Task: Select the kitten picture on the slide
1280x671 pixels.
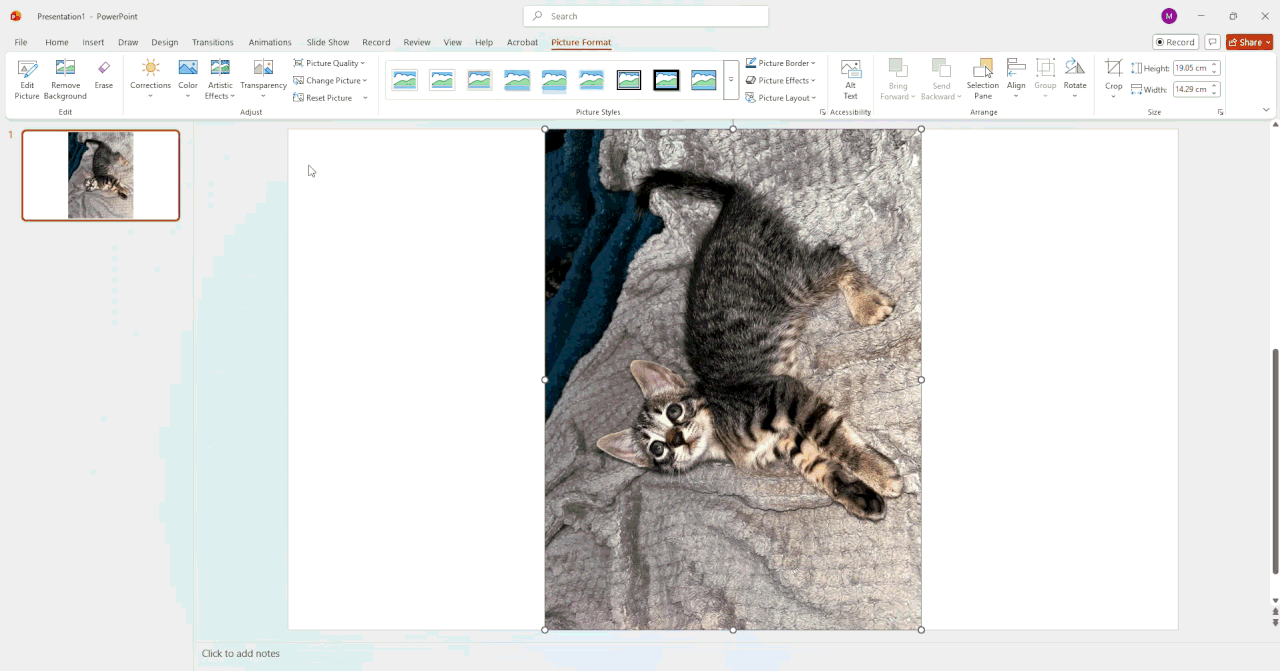Action: click(x=733, y=379)
